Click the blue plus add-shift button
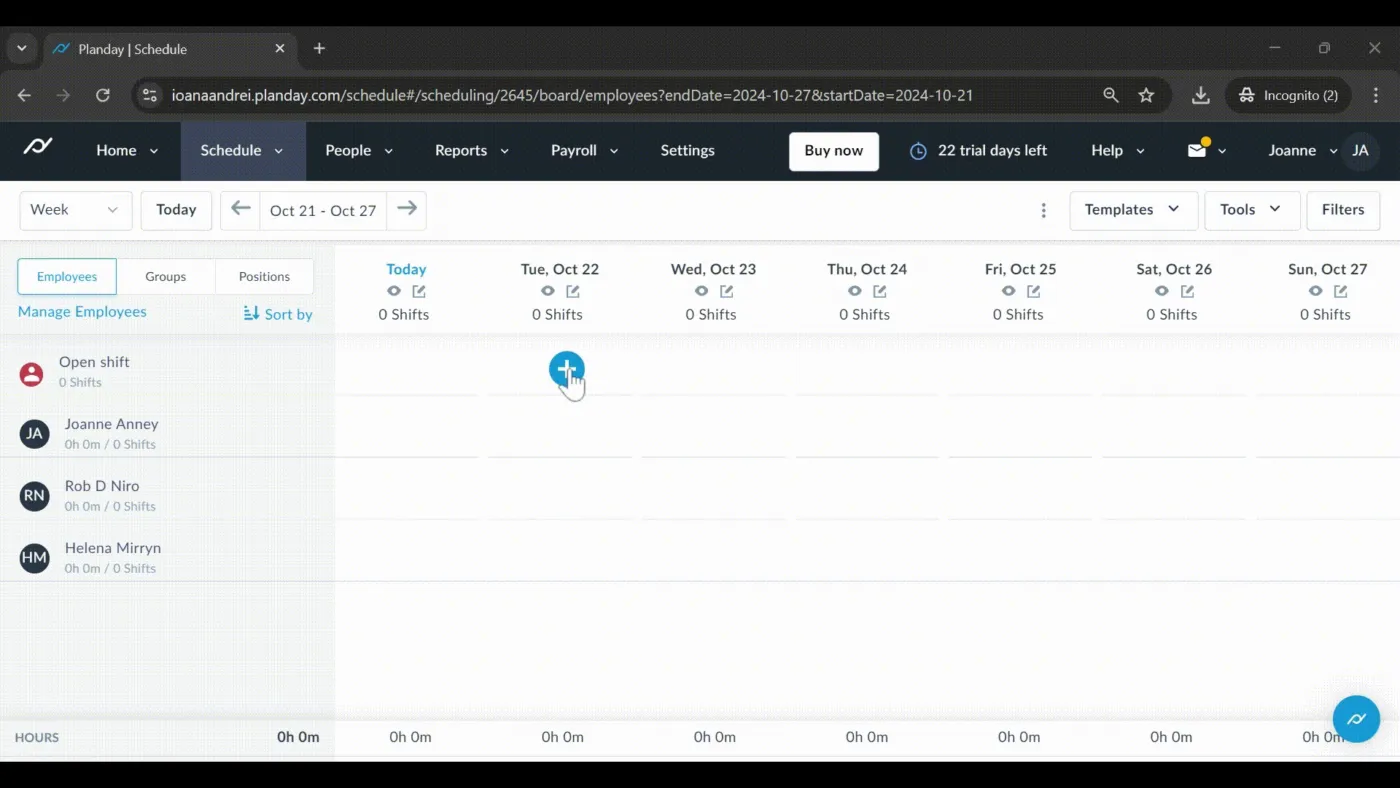This screenshot has height=788, width=1400. click(x=566, y=370)
